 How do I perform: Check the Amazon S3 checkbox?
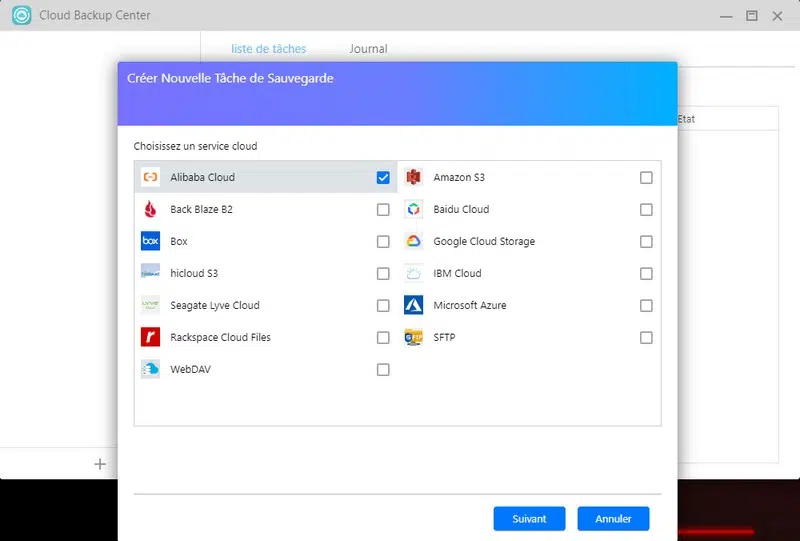pos(646,178)
